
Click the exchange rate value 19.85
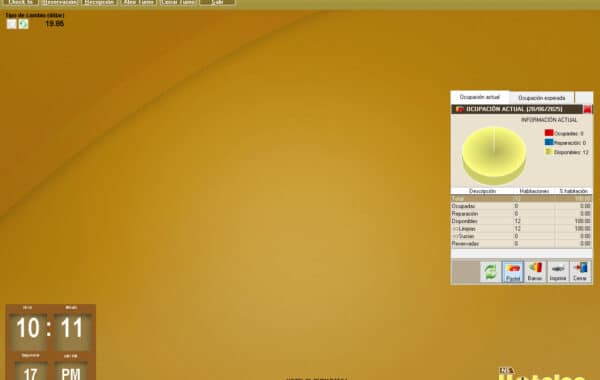pyautogui.click(x=55, y=24)
